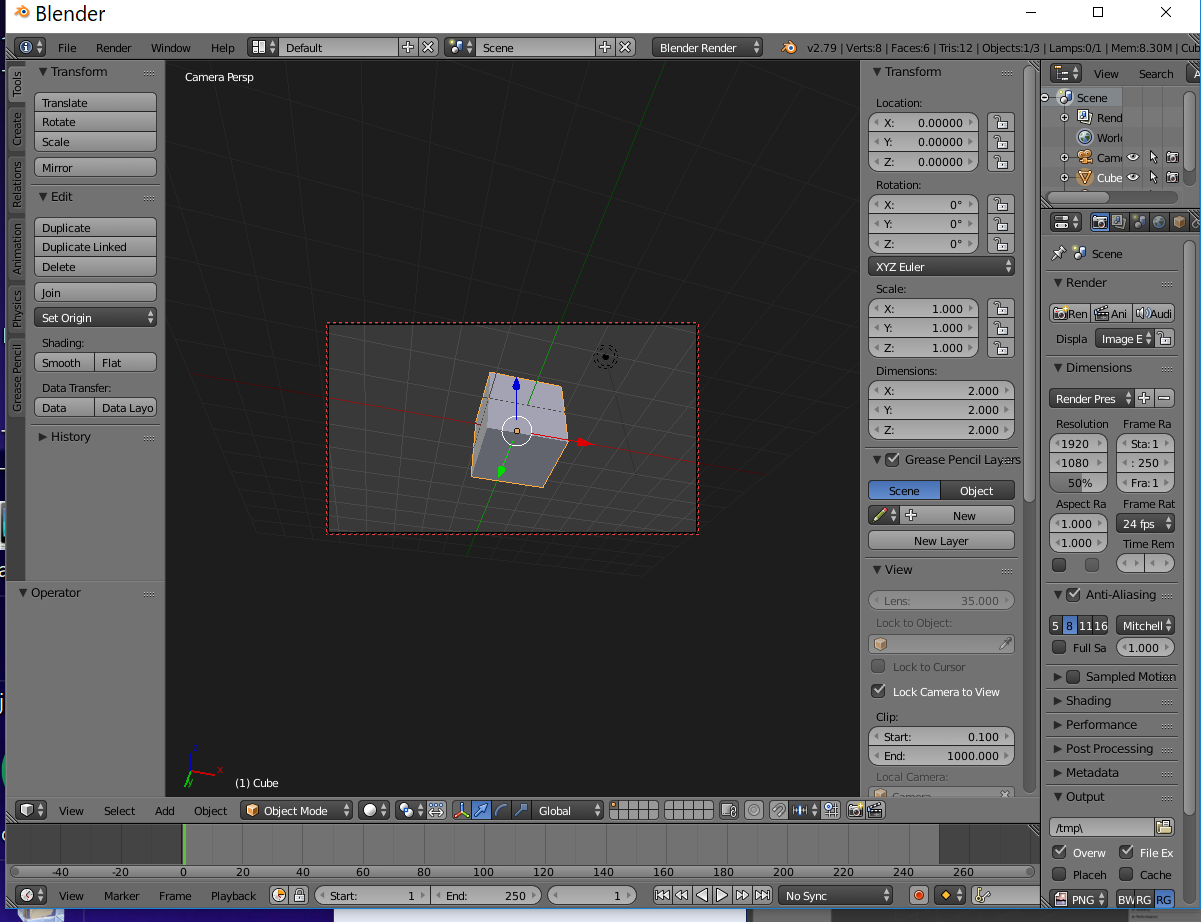
Task: Lock the Location X transform
Action: coord(999,122)
